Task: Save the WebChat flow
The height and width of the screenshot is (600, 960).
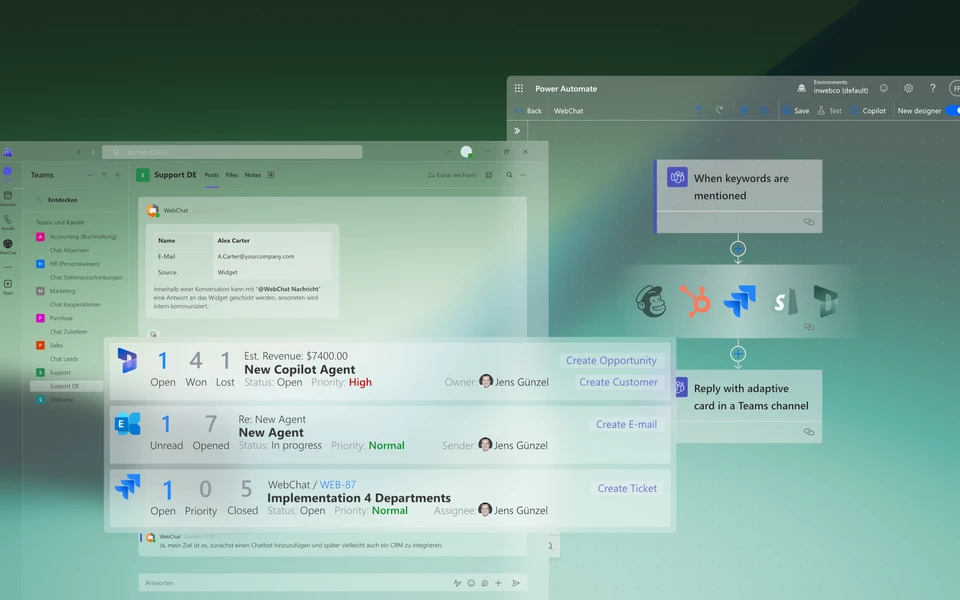Action: coord(796,111)
